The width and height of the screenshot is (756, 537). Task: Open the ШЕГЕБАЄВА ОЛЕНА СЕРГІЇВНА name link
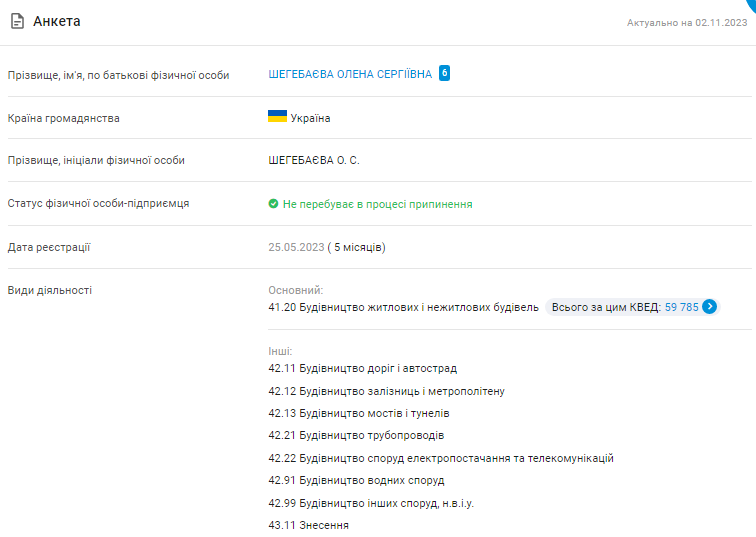coord(350,74)
